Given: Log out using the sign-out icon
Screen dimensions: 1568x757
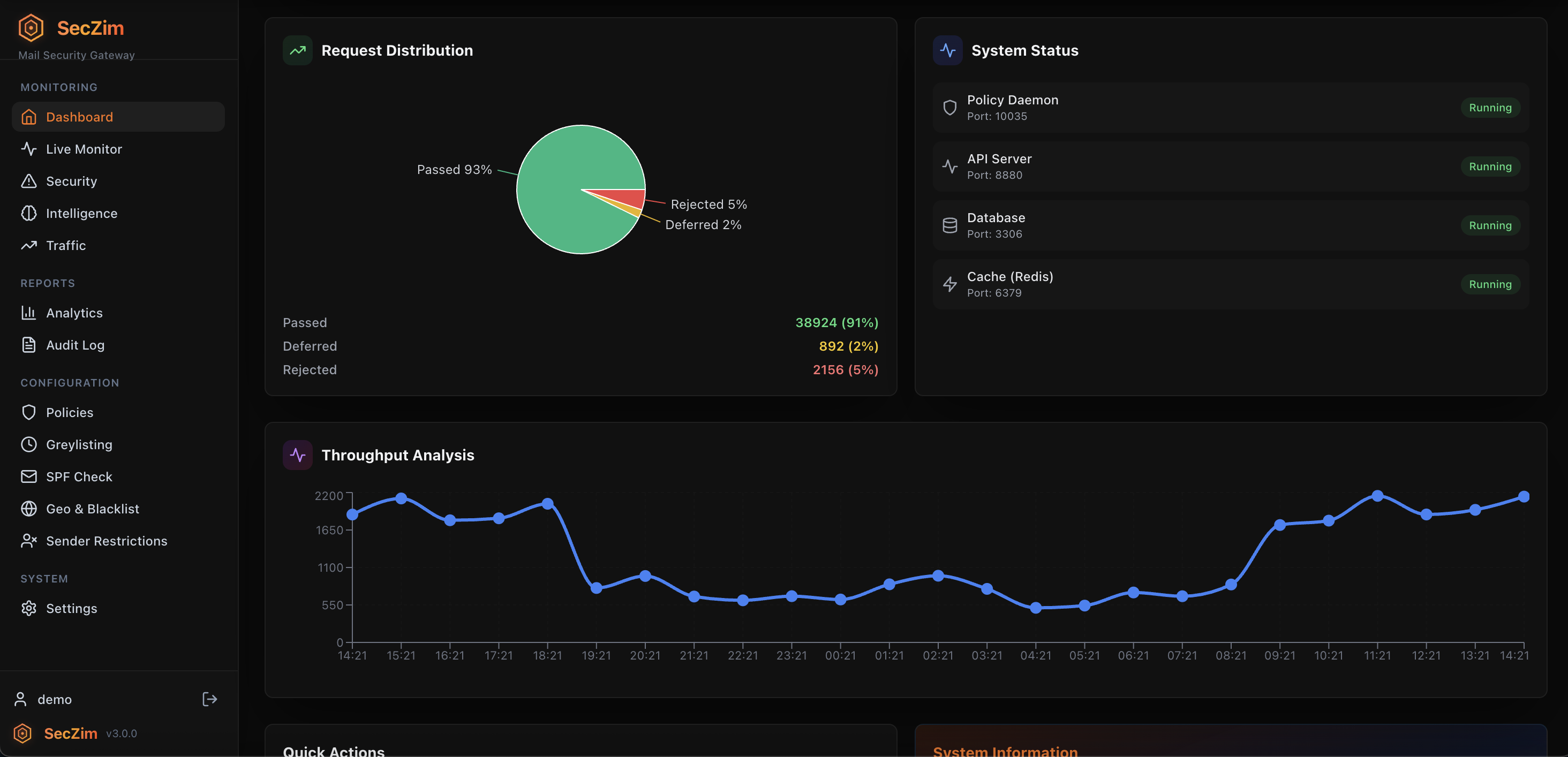Looking at the screenshot, I should point(209,699).
